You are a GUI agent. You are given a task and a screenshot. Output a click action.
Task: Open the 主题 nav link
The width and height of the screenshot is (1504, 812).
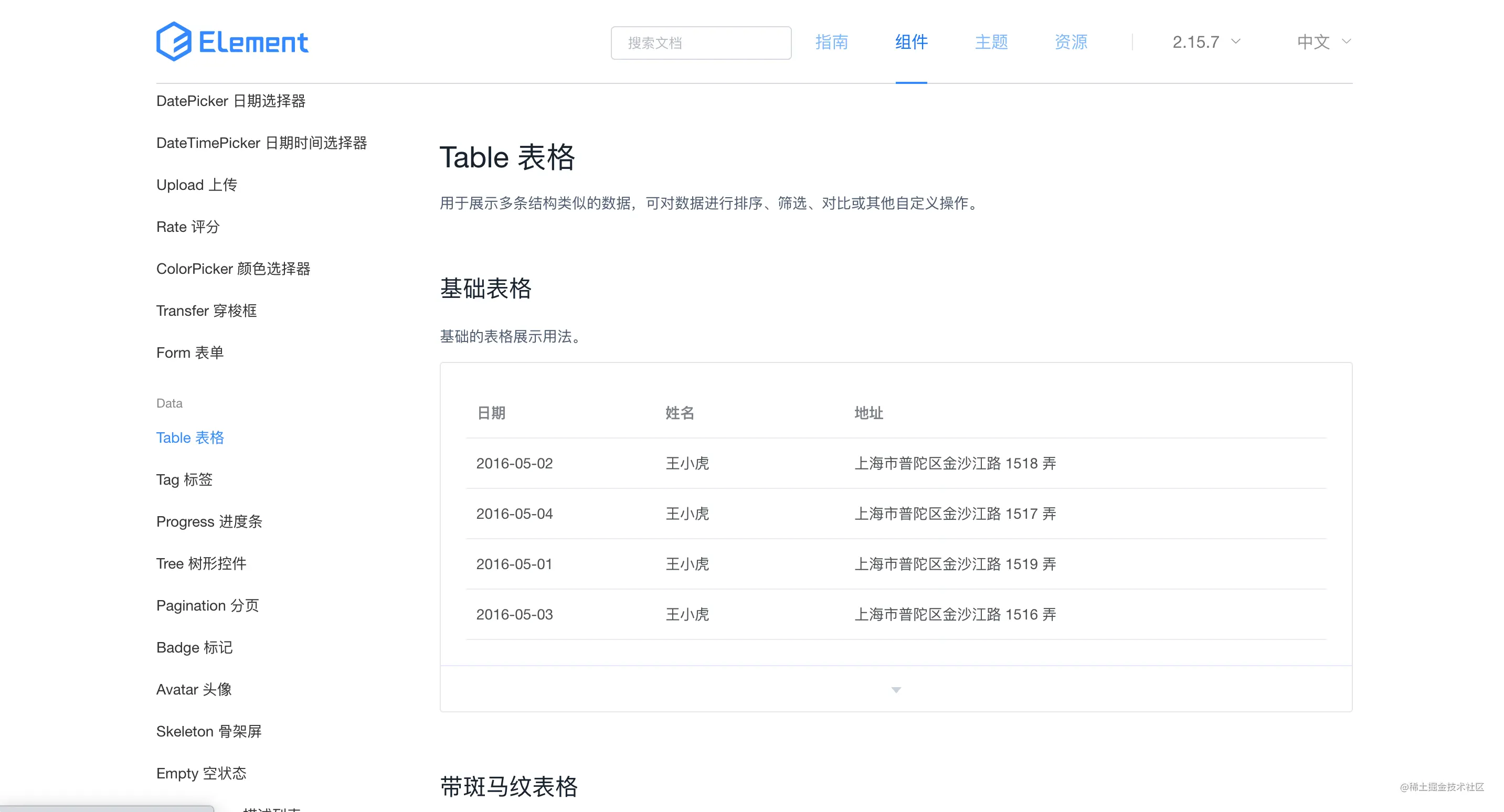(x=991, y=42)
